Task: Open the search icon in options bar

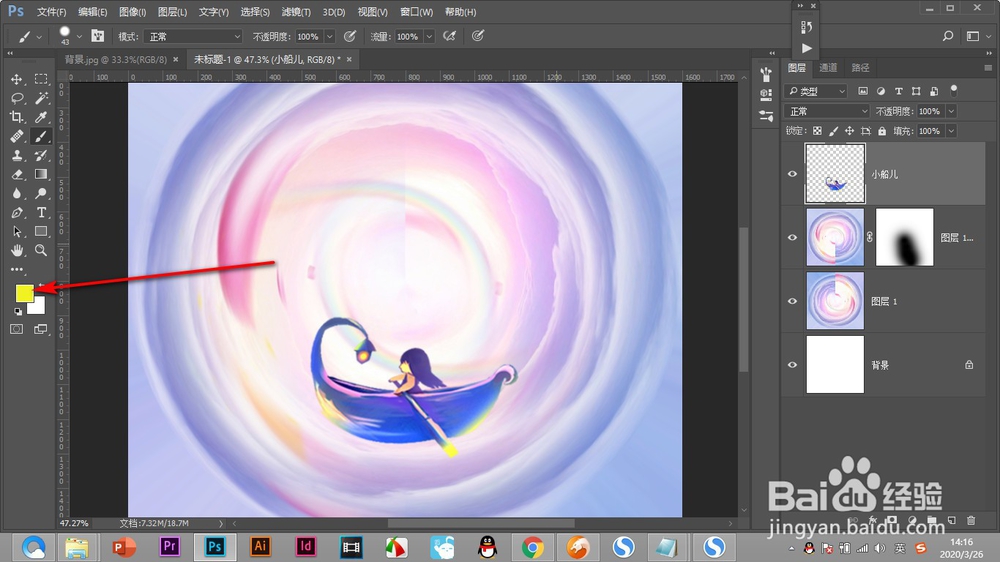Action: click(x=948, y=36)
